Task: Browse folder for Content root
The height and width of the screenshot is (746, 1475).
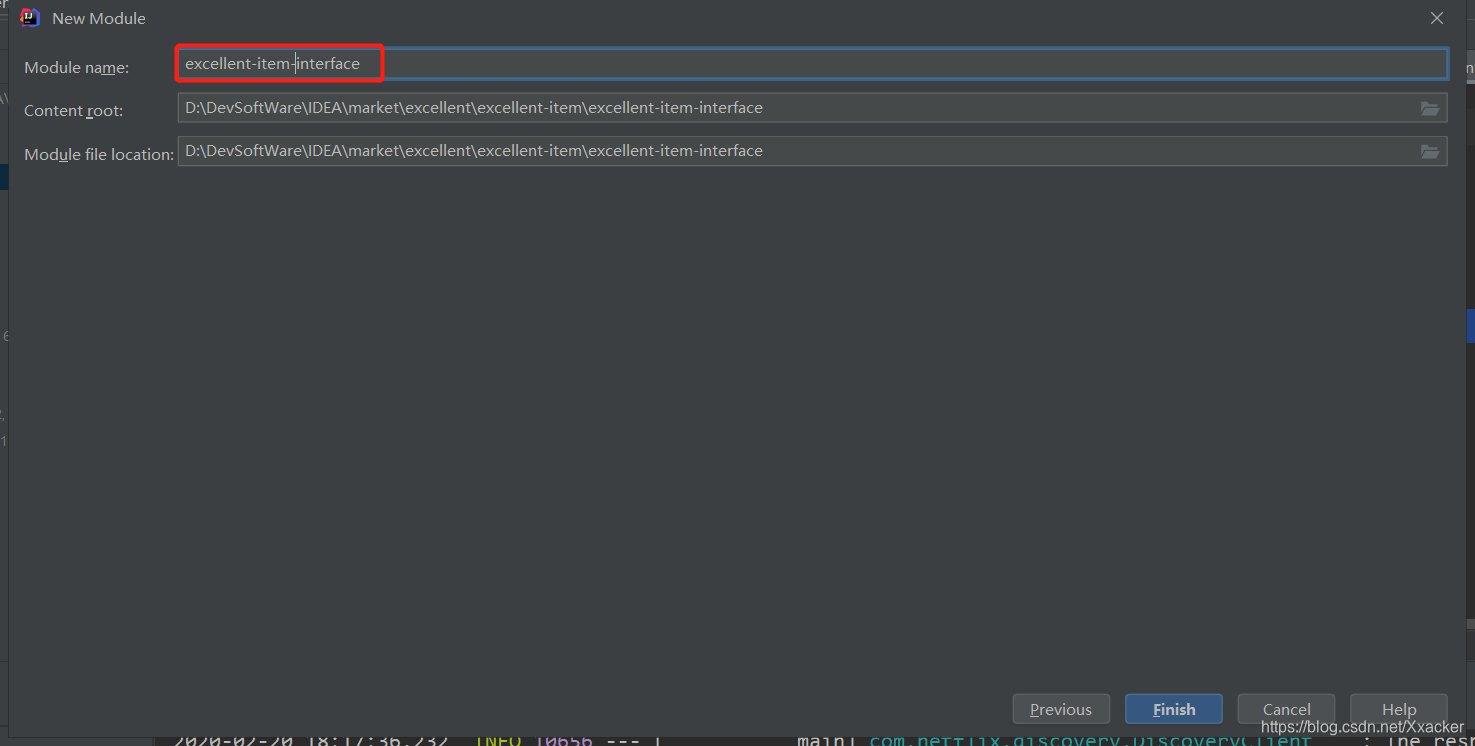Action: [1430, 108]
